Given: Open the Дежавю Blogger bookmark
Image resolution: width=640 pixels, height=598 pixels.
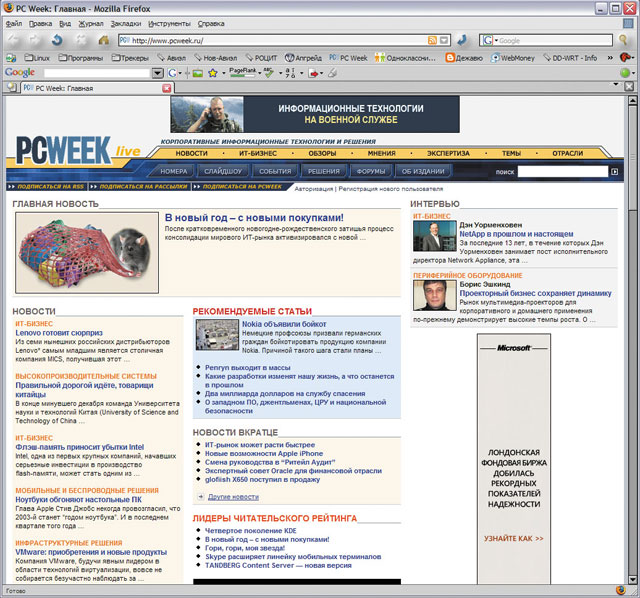Looking at the screenshot, I should 464,58.
